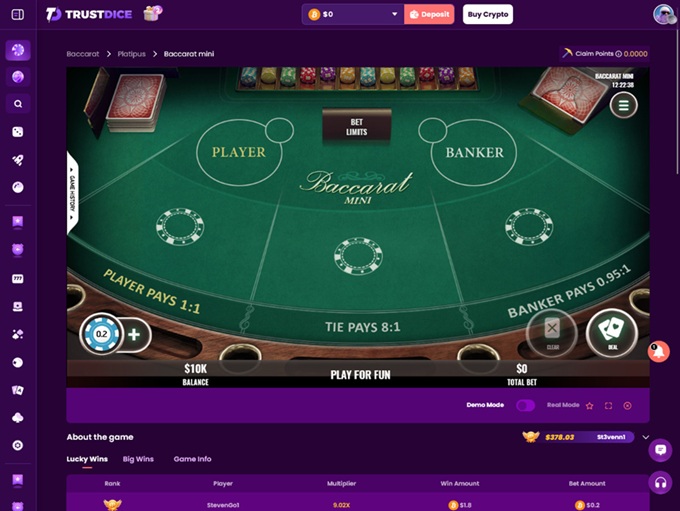Clear bets with the X button

[x=552, y=333]
